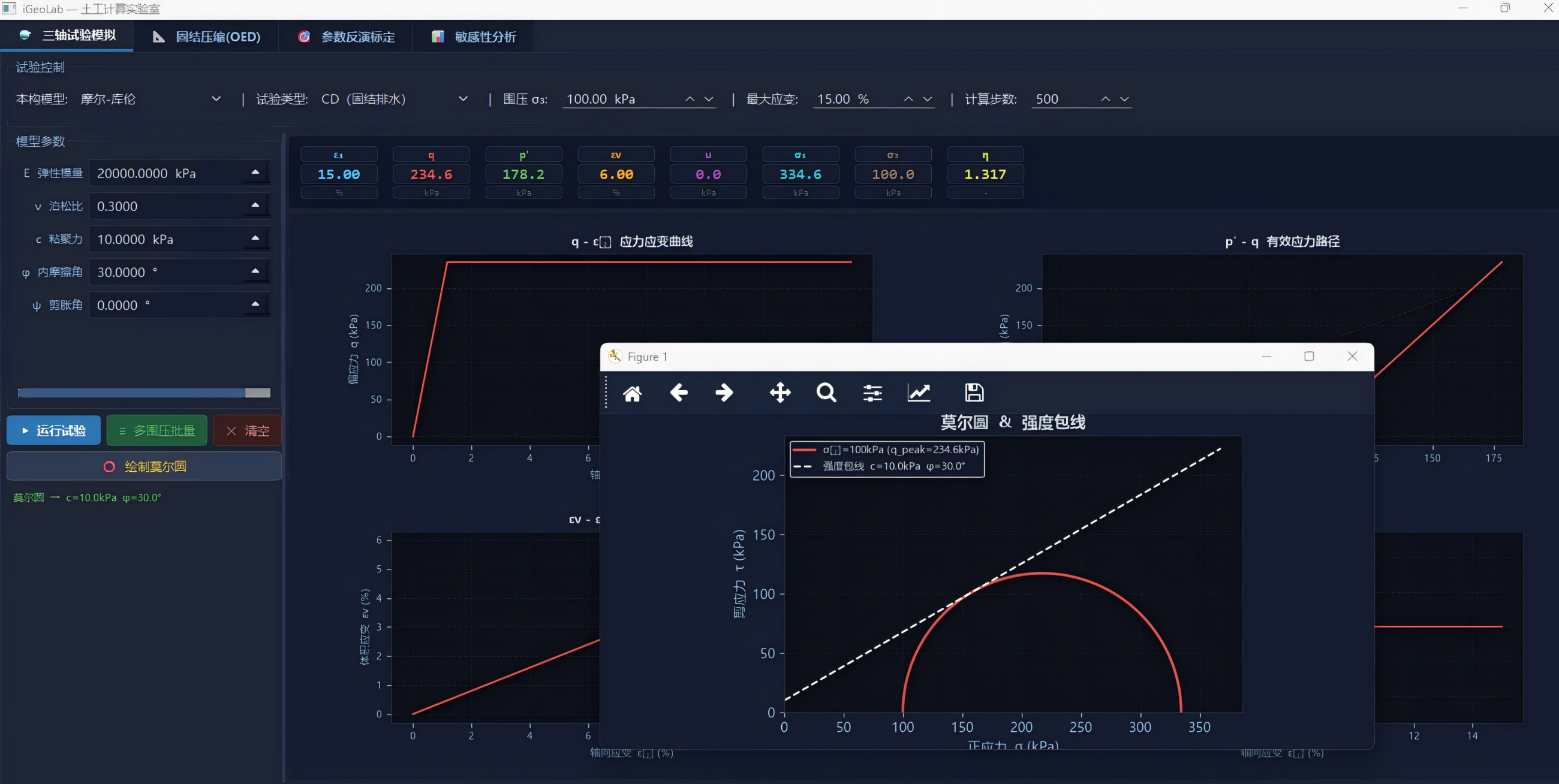Screen dimensions: 1559x784
Task: Switch to 敏感性分析 tab
Action: (473, 37)
